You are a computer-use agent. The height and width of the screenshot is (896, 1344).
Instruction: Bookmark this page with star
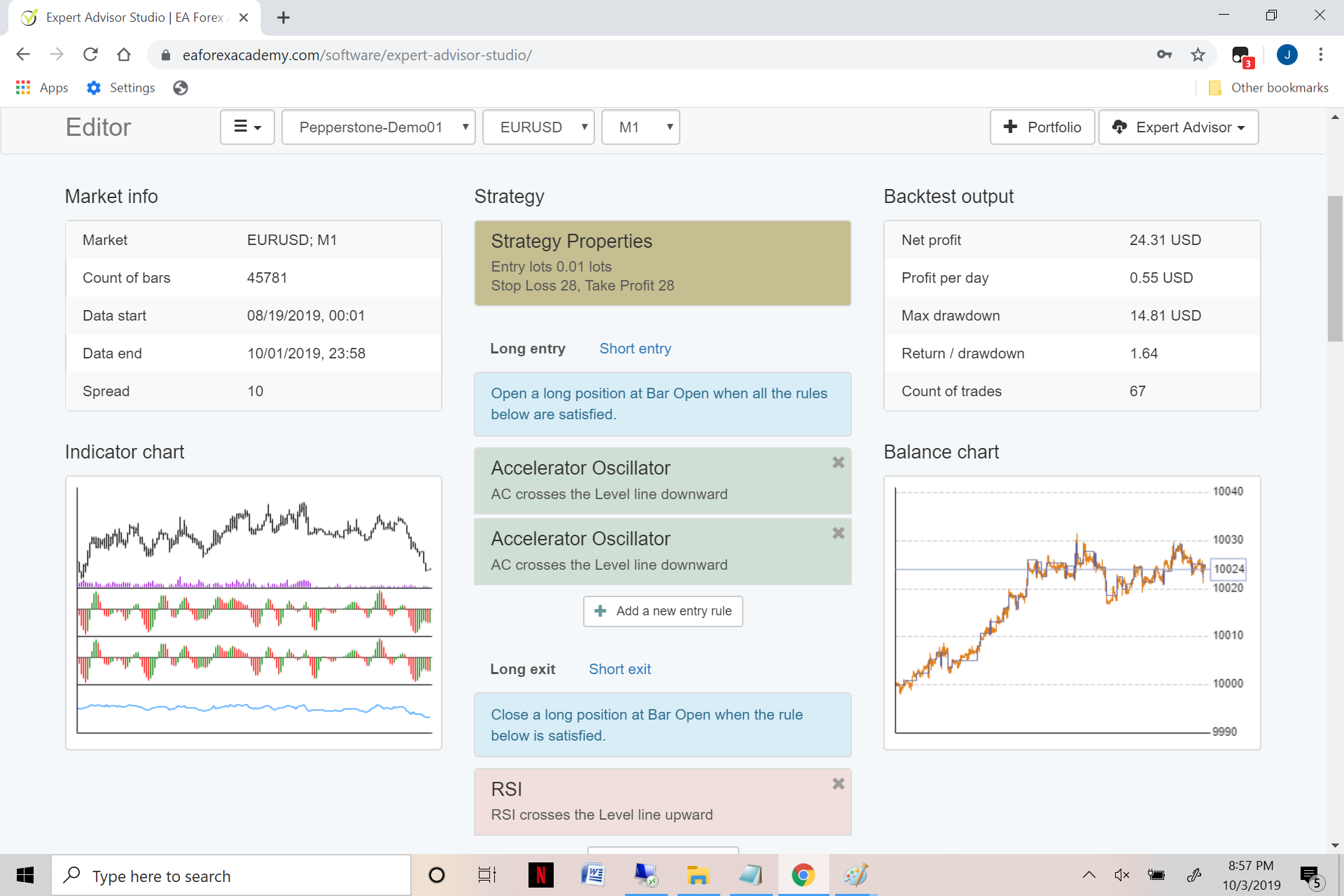click(x=1198, y=55)
